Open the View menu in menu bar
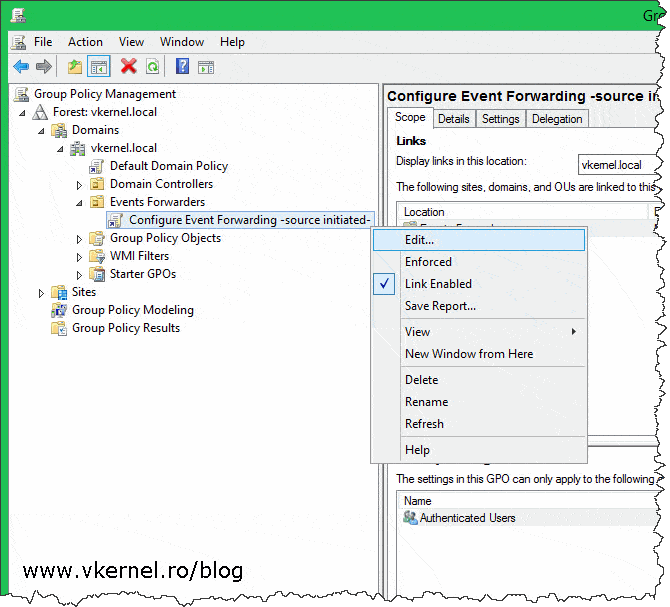 click(131, 42)
